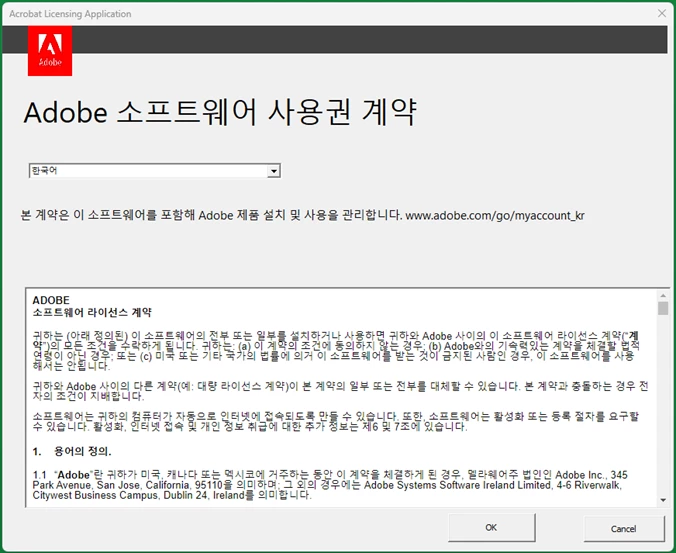Click the heading Adobe 소프트웨어 사용권 계약

[220, 112]
